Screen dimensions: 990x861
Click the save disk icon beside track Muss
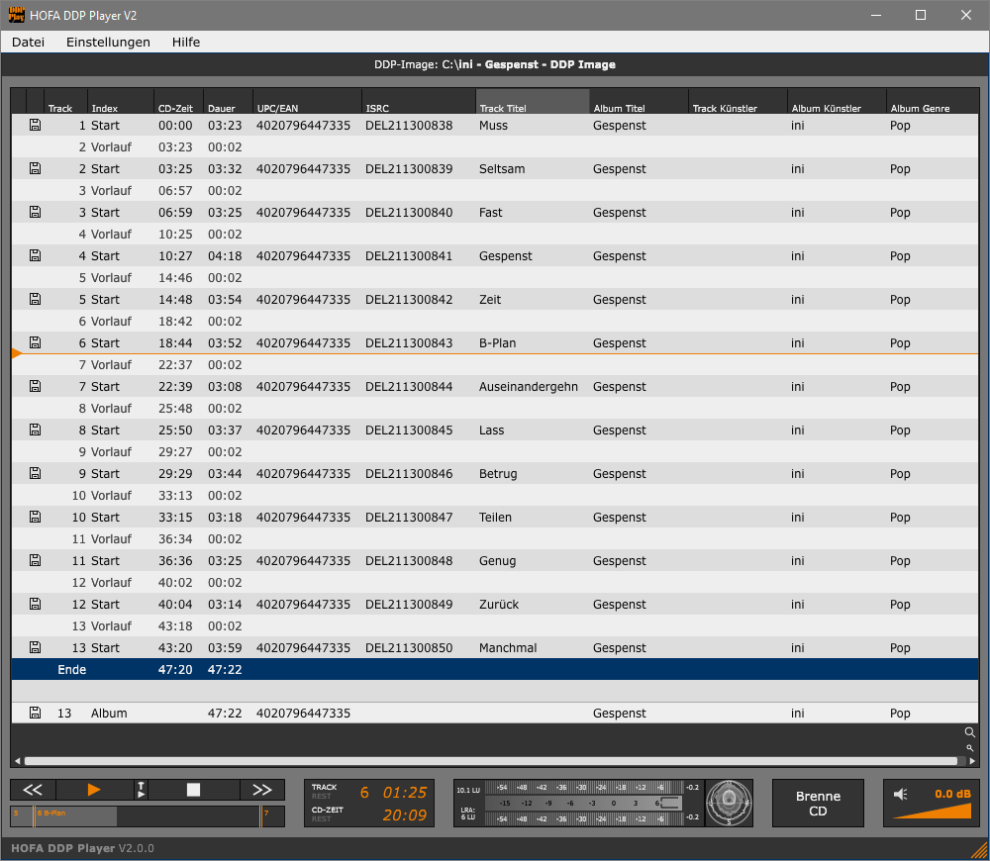(35, 125)
